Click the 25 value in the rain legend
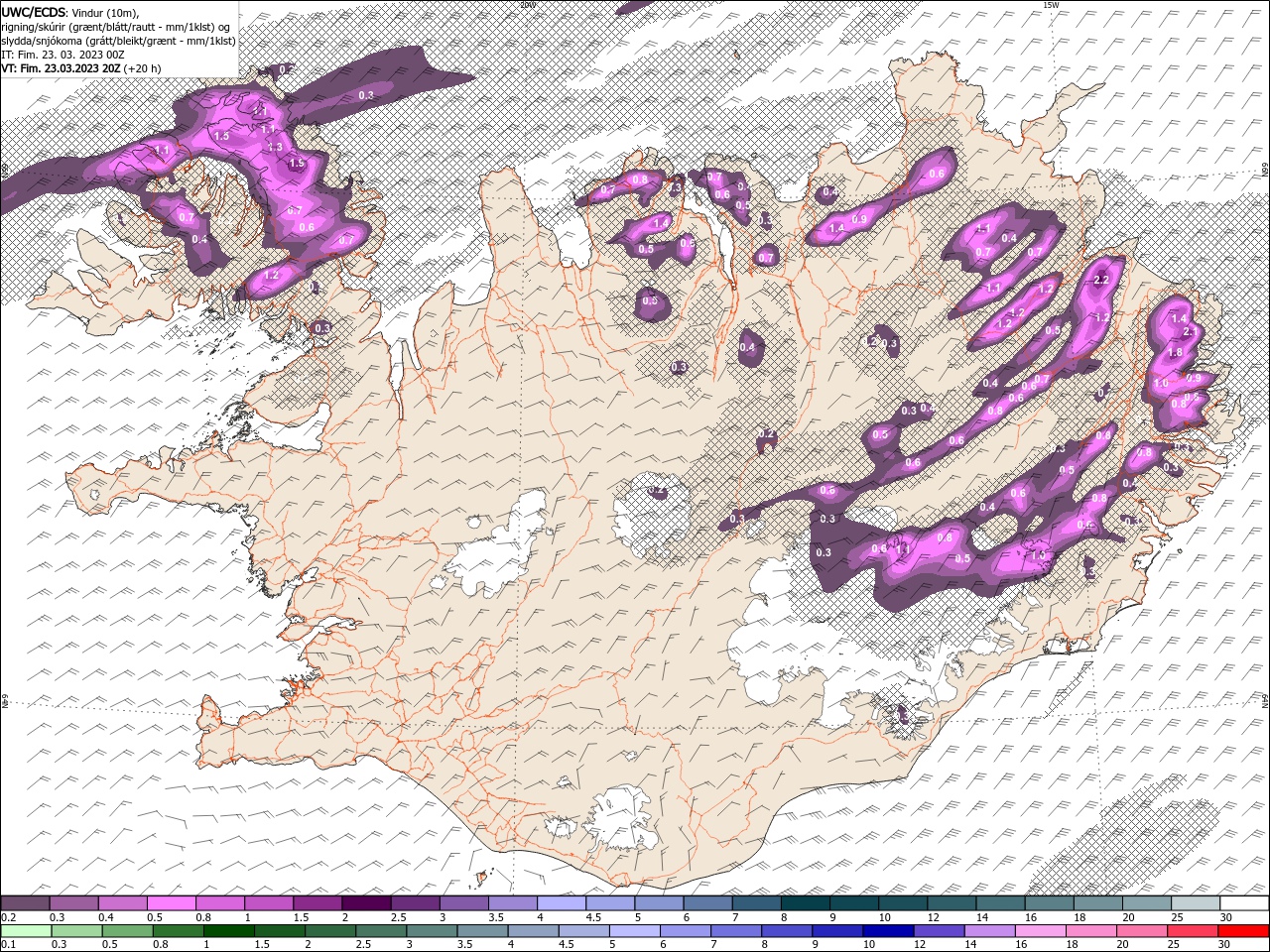 [x=1173, y=944]
